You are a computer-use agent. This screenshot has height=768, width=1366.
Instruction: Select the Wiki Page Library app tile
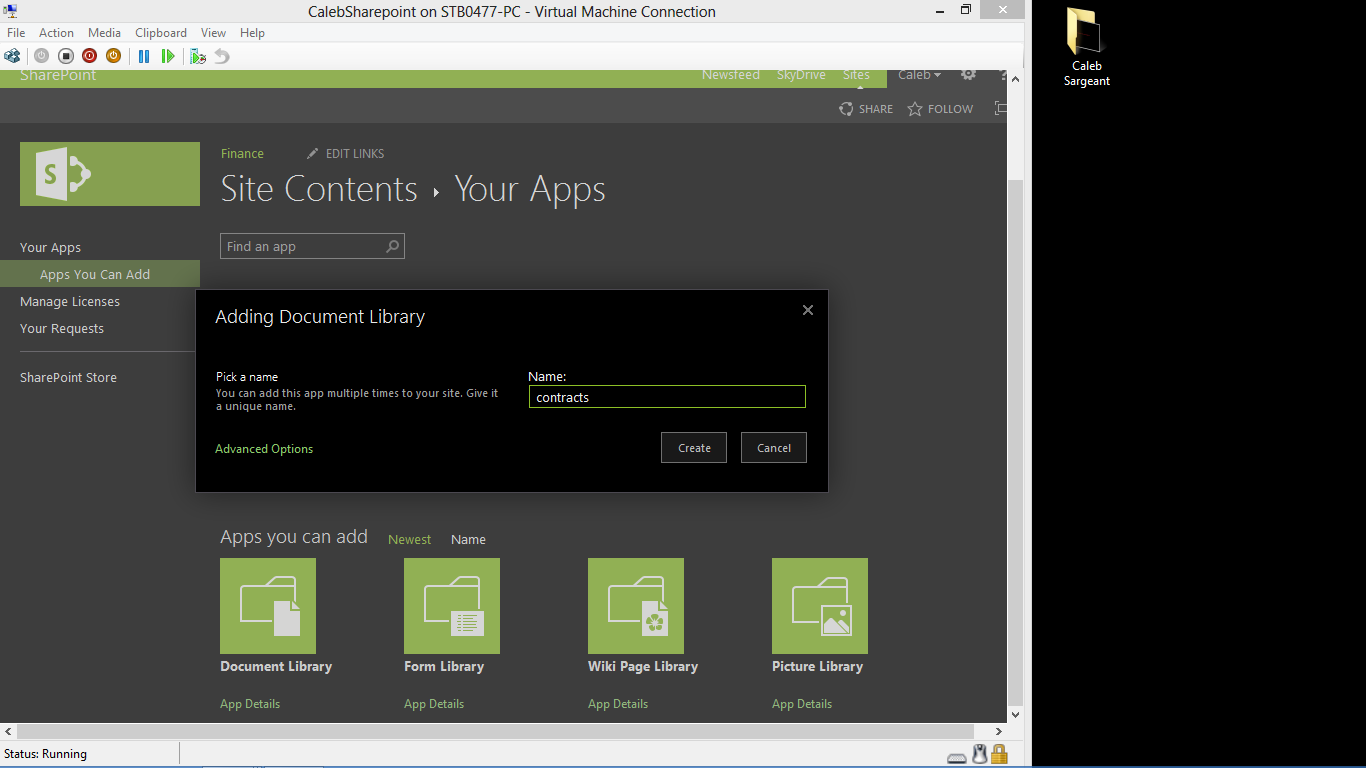tap(636, 606)
